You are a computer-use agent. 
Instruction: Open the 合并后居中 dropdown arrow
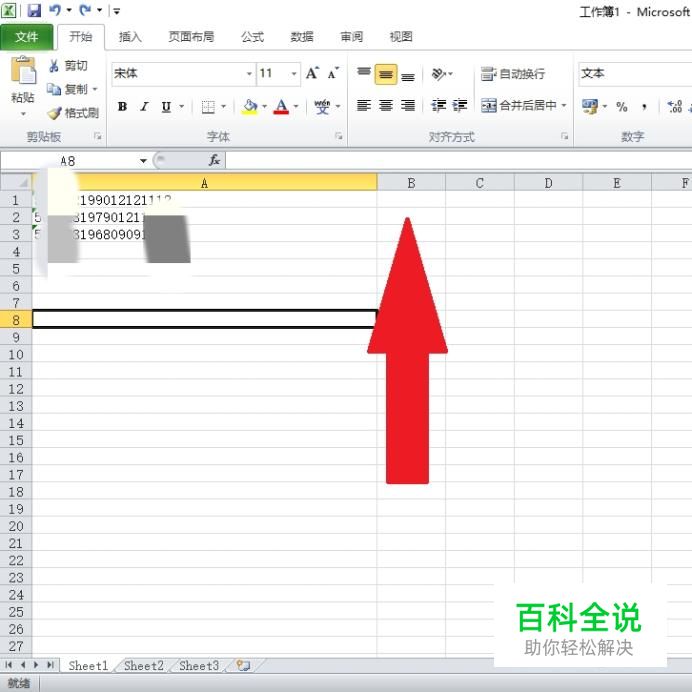point(564,105)
